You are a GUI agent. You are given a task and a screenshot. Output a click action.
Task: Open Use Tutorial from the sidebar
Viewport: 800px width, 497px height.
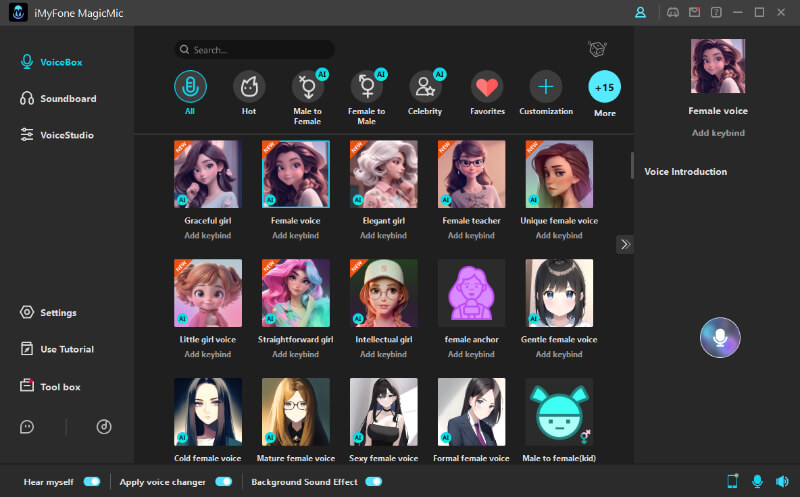pyautogui.click(x=57, y=349)
